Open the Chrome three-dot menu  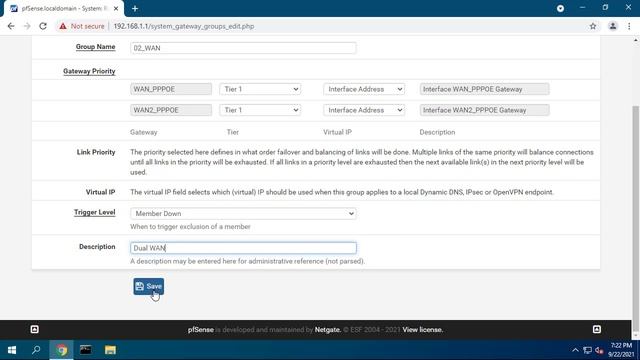click(629, 26)
